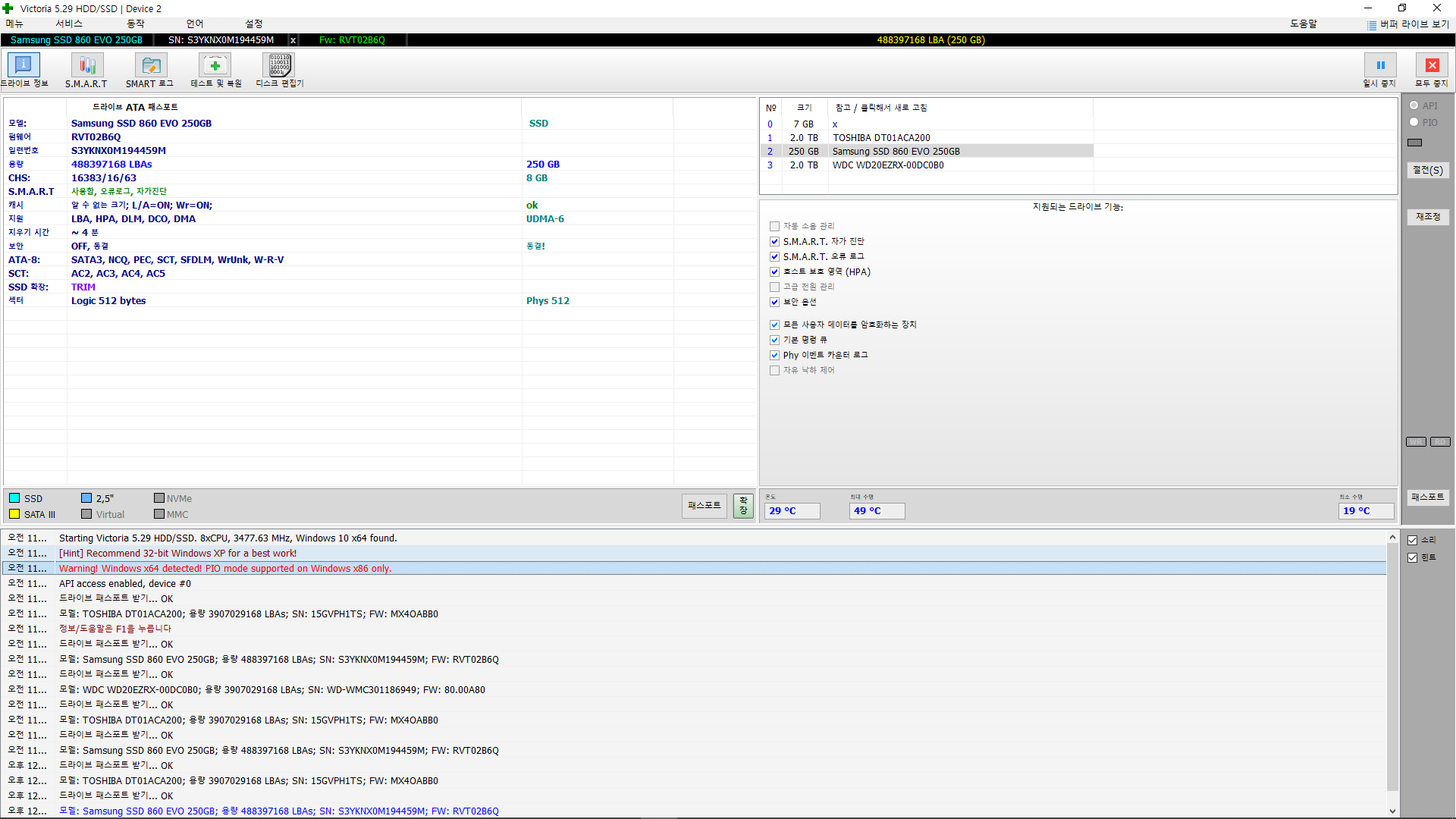Select the PIO radio button

[x=1414, y=122]
